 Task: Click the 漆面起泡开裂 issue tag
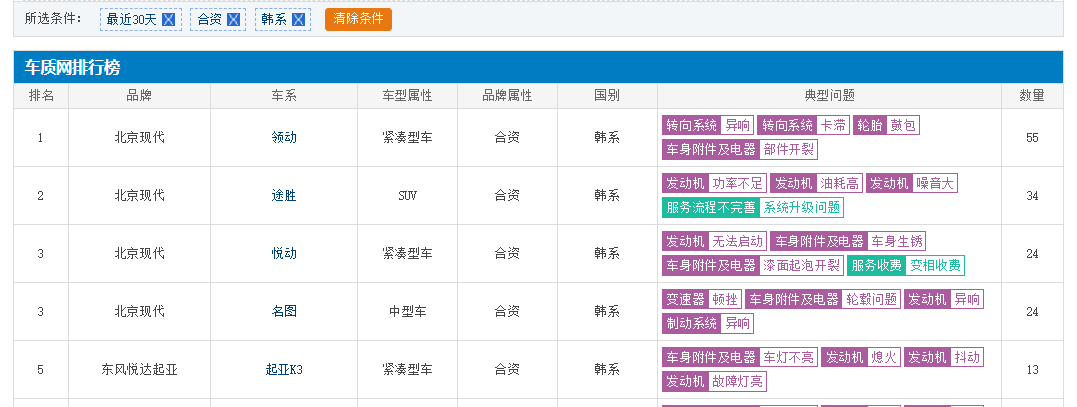[x=753, y=265]
